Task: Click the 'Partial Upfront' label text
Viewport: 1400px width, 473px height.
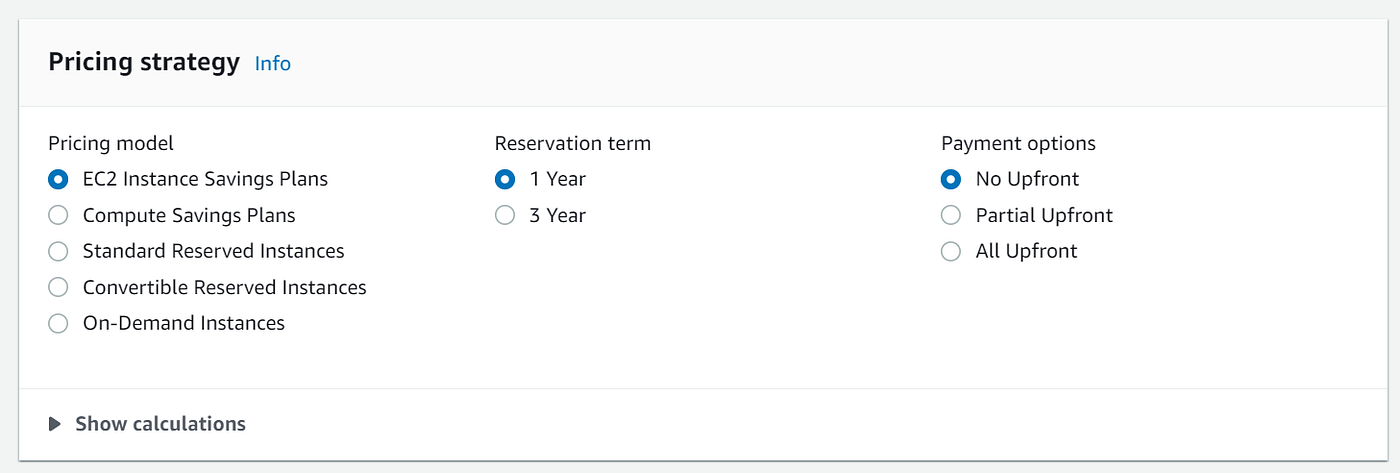Action: [1044, 216]
